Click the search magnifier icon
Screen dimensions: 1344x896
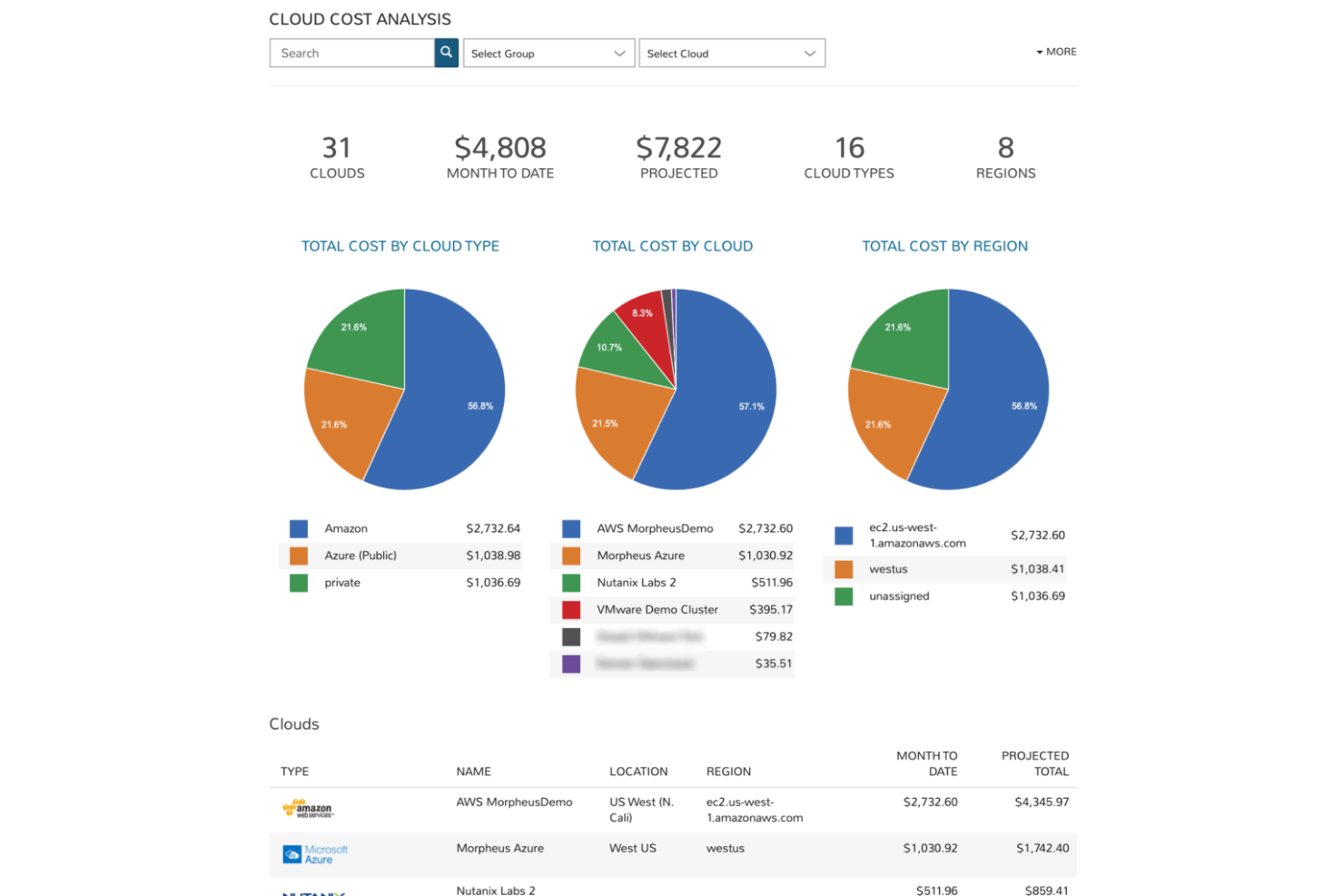pyautogui.click(x=446, y=53)
